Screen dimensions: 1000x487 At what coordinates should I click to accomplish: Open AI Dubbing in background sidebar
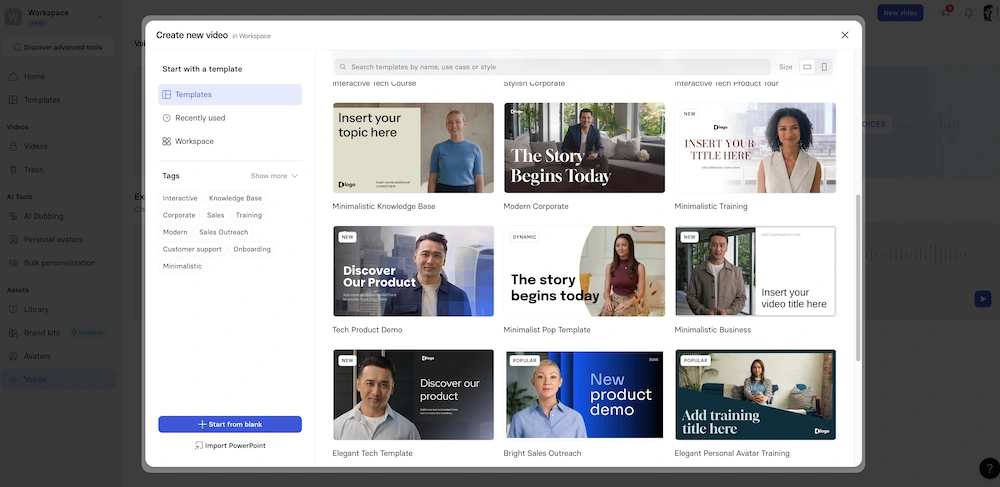point(58,216)
